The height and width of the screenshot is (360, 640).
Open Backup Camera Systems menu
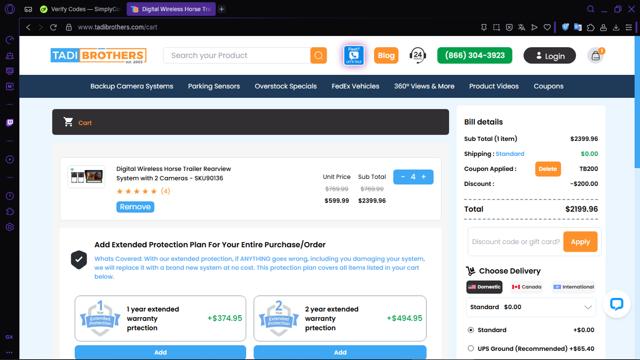[x=131, y=86]
